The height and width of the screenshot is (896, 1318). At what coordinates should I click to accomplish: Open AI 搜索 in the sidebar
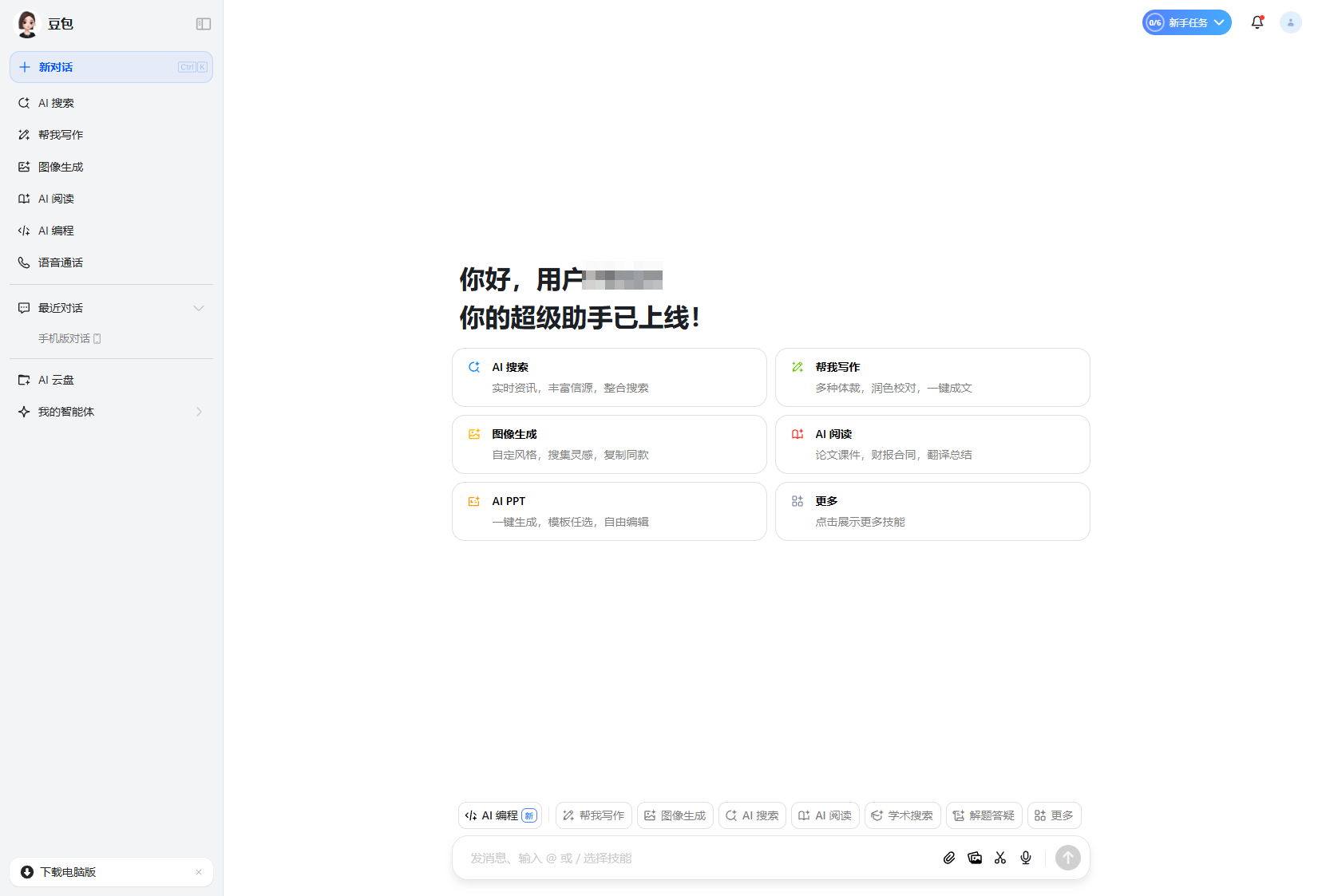pyautogui.click(x=111, y=103)
